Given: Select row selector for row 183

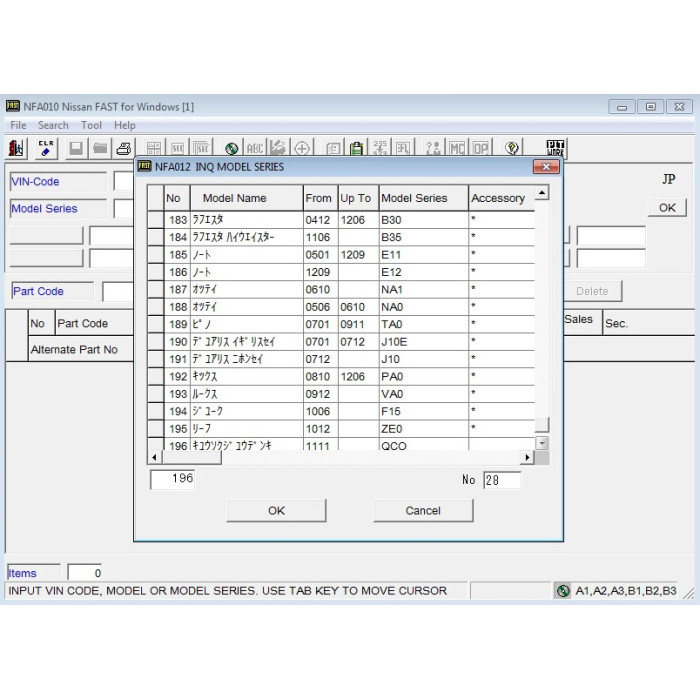Looking at the screenshot, I should coord(156,220).
